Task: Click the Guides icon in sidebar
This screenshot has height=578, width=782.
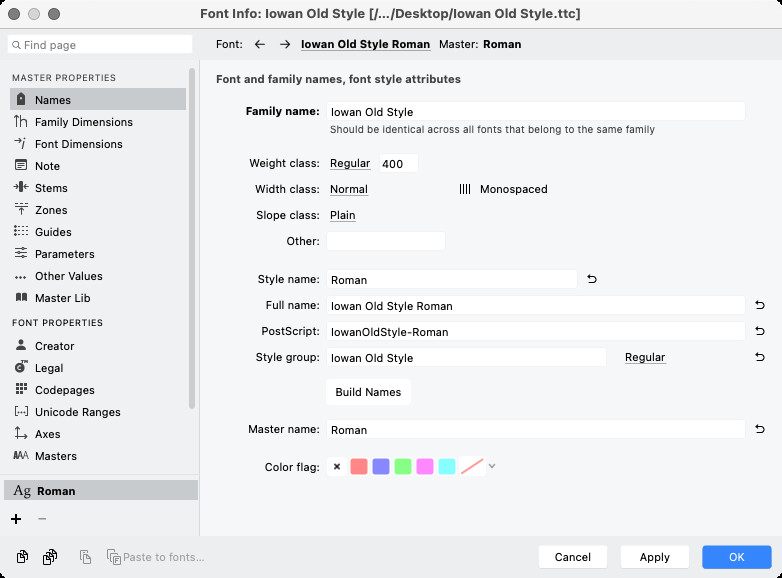Action: coord(21,231)
